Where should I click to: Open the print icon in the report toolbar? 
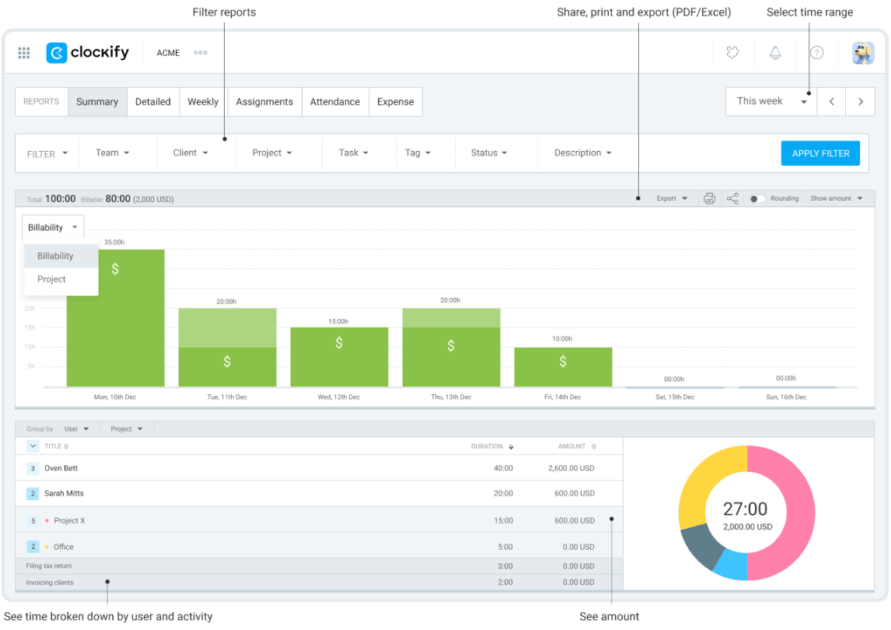709,198
